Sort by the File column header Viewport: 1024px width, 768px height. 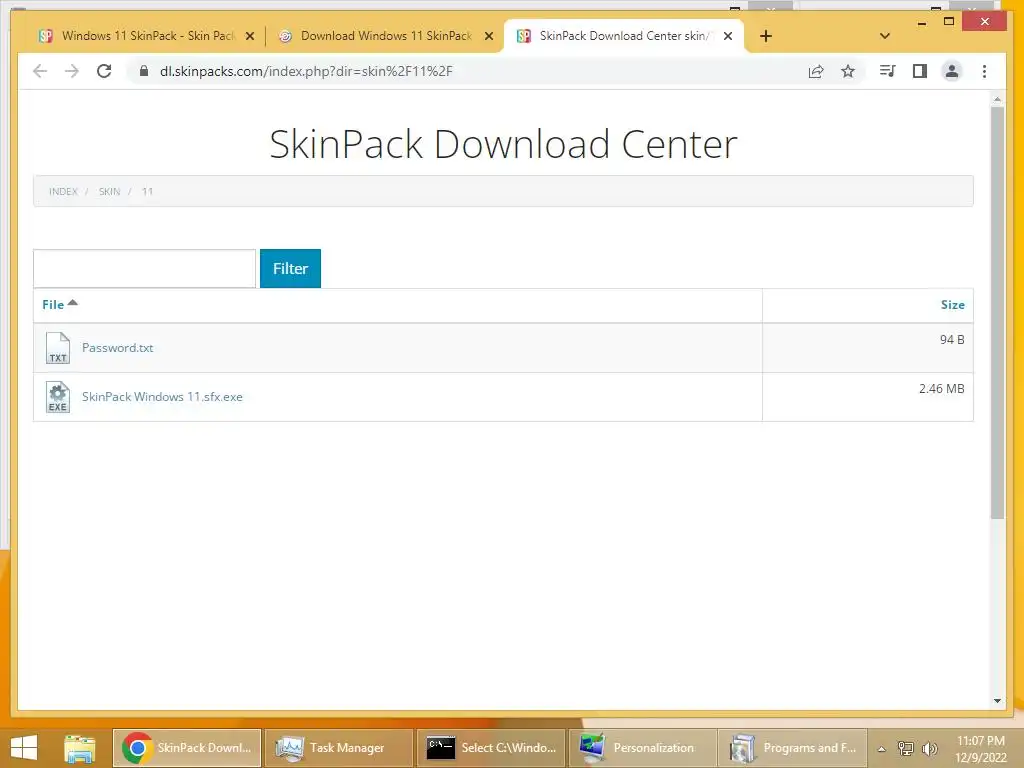53,304
